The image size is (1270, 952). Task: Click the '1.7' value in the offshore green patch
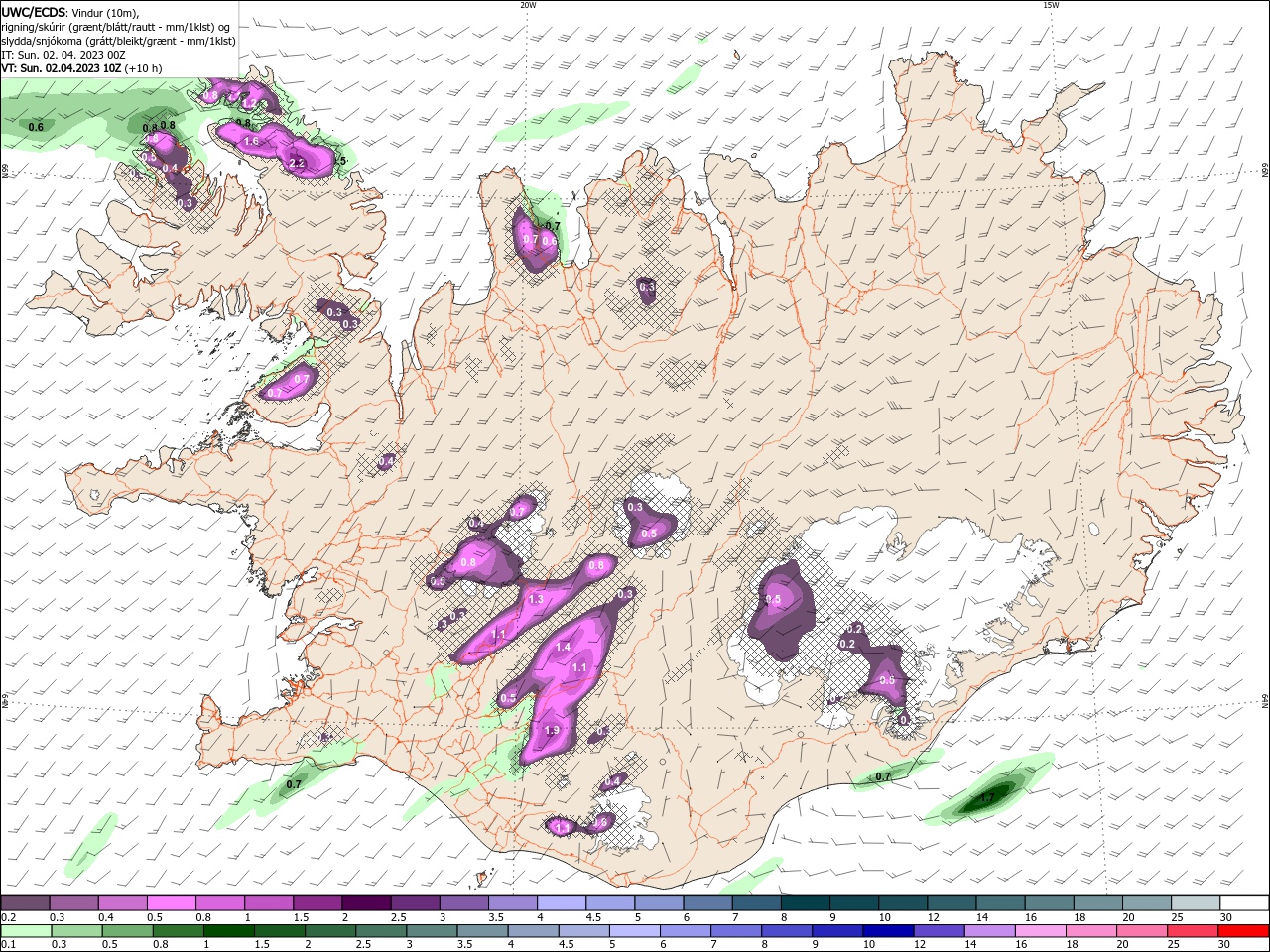tap(987, 797)
